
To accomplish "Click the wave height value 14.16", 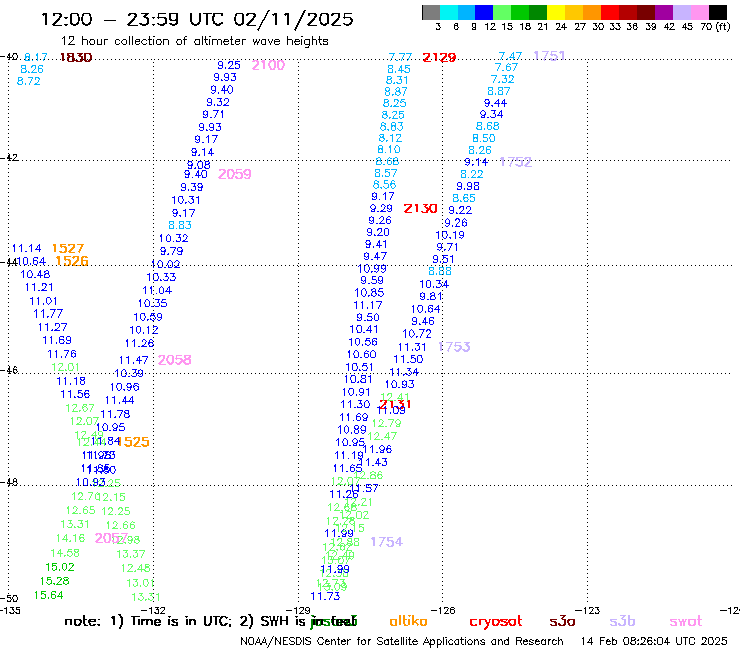I will coord(70,538).
